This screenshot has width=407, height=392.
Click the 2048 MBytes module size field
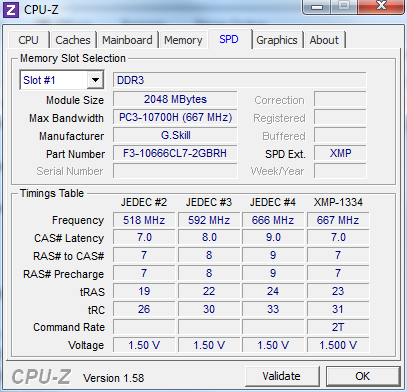click(175, 99)
